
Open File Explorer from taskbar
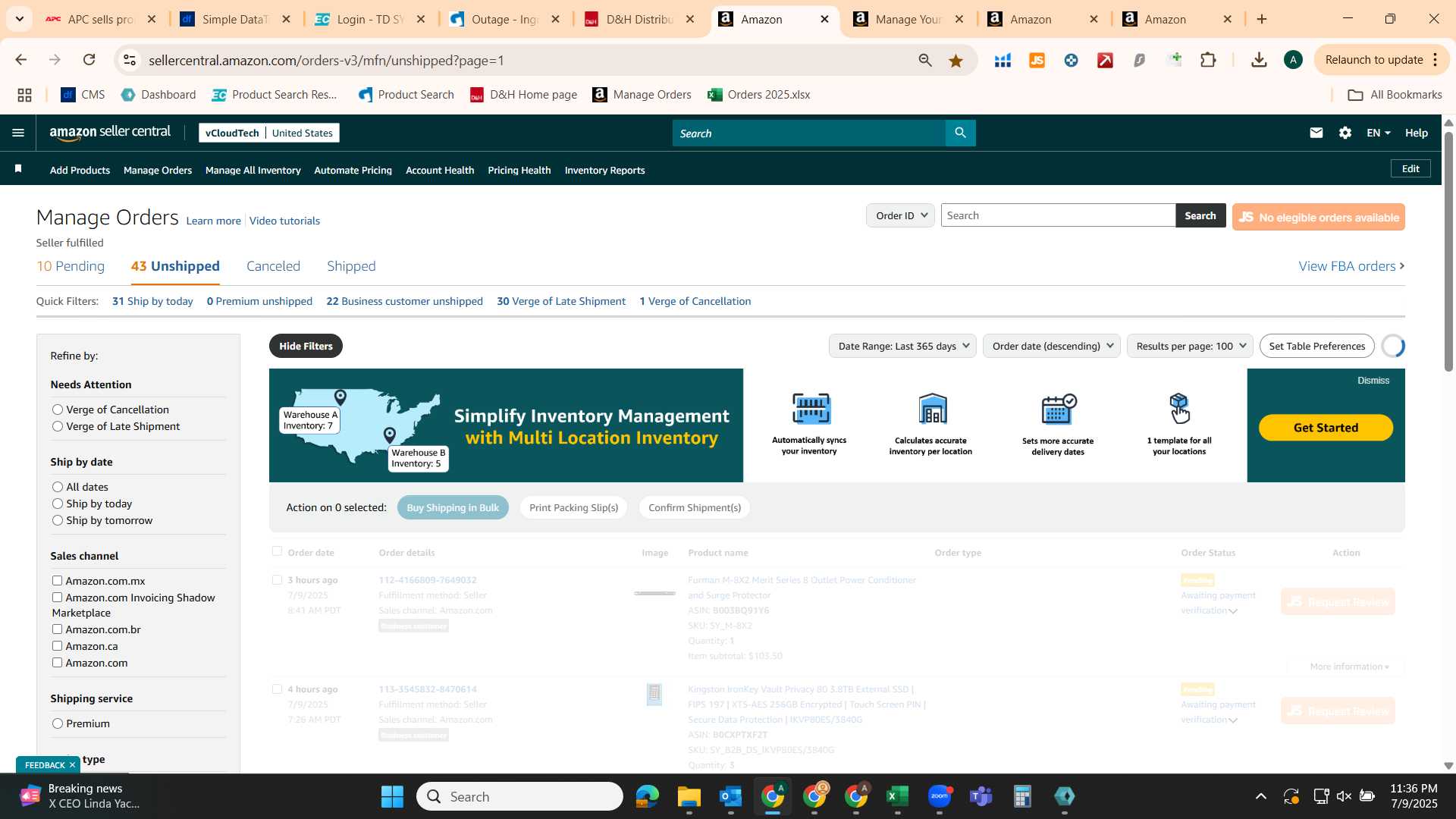click(x=689, y=796)
